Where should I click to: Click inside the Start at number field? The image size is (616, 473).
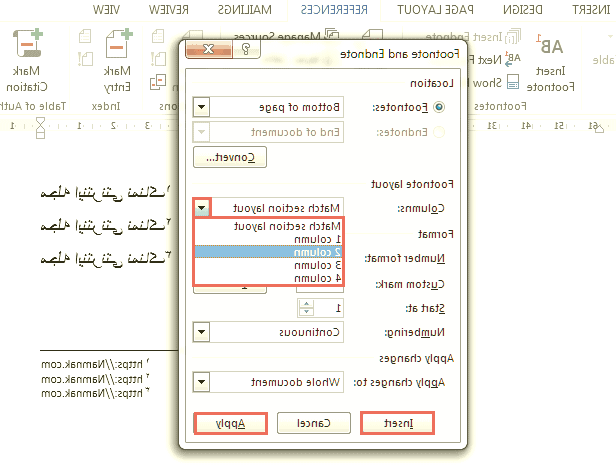328,308
